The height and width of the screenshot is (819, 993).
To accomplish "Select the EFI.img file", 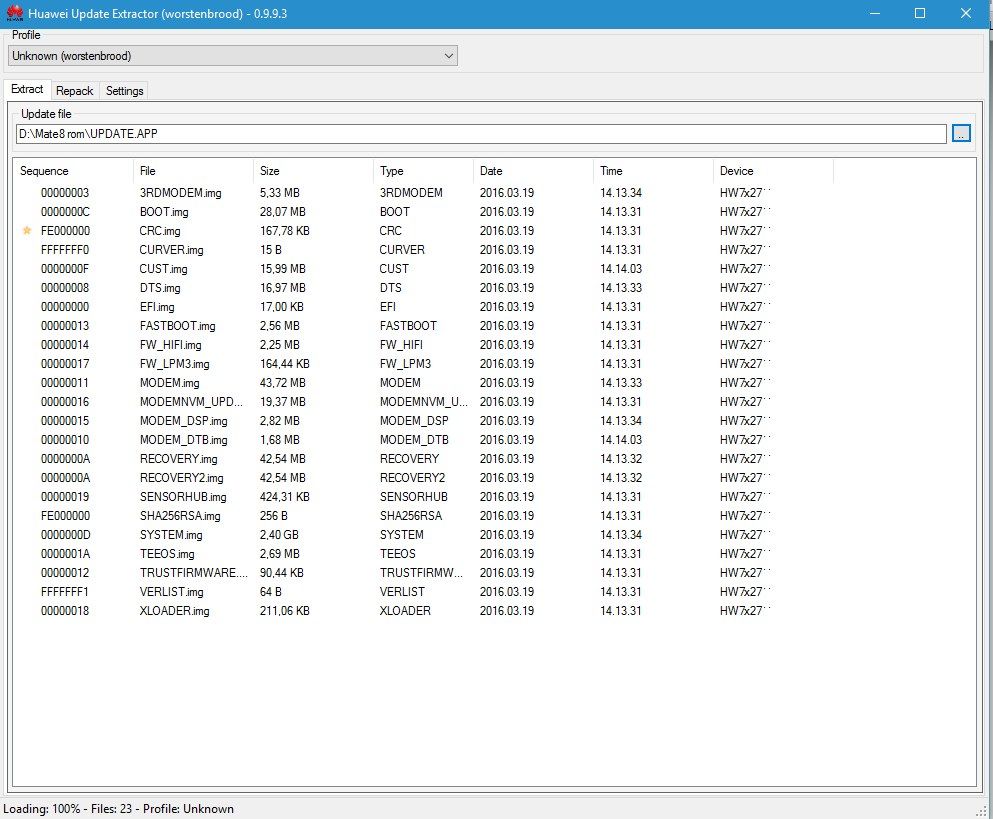I will pyautogui.click(x=156, y=307).
